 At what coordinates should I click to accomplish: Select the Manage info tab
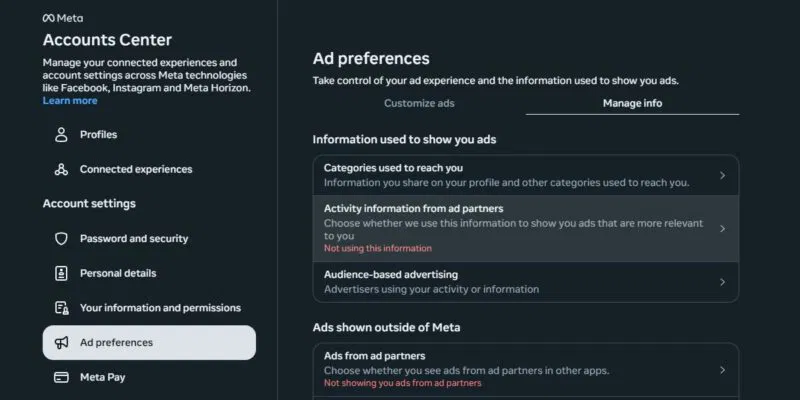(x=632, y=103)
